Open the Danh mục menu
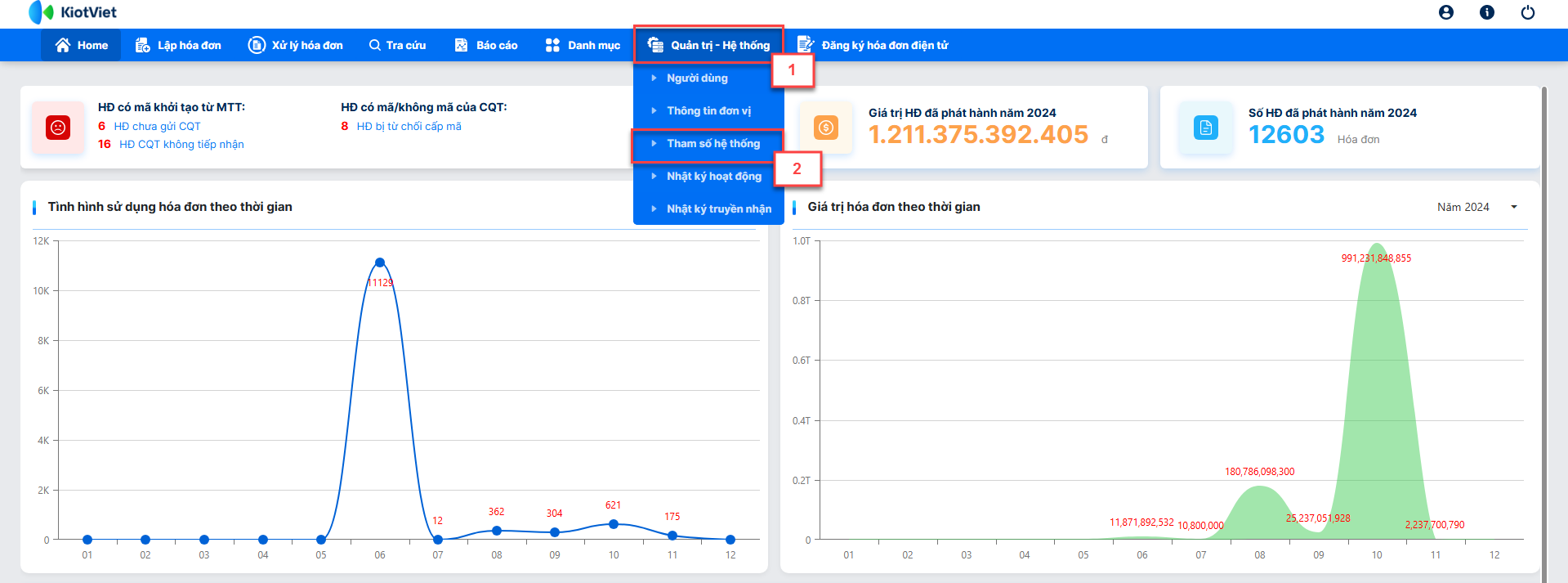1568x583 pixels. tap(583, 45)
